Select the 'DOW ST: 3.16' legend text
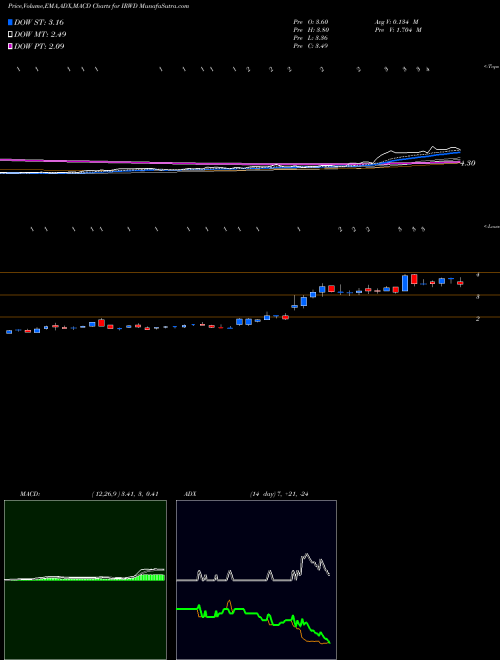Image resolution: width=500 pixels, height=660 pixels. coord(39,22)
